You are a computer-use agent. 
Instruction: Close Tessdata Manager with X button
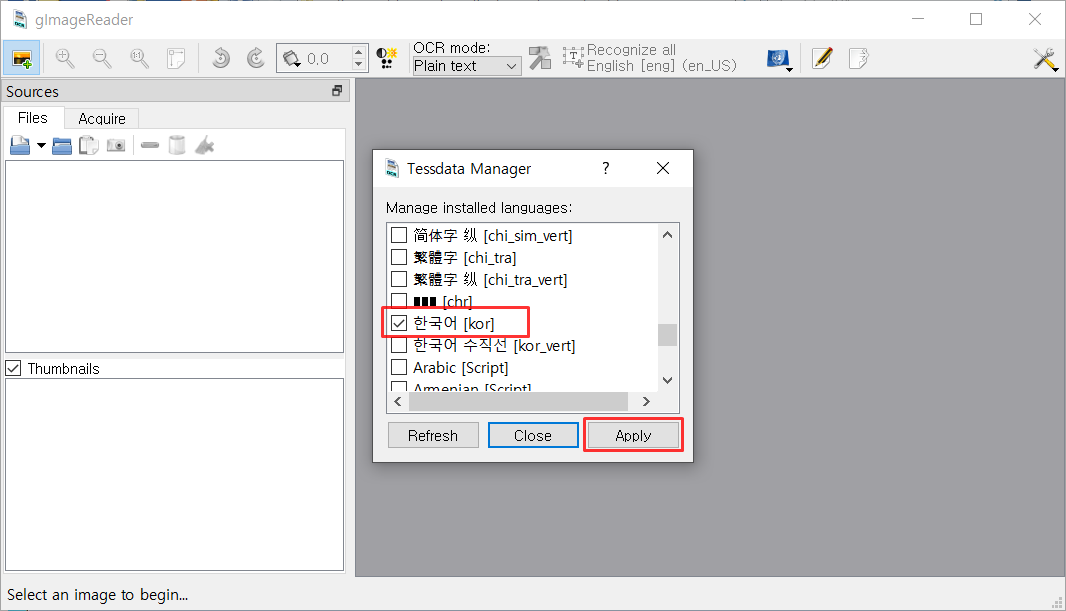click(663, 168)
